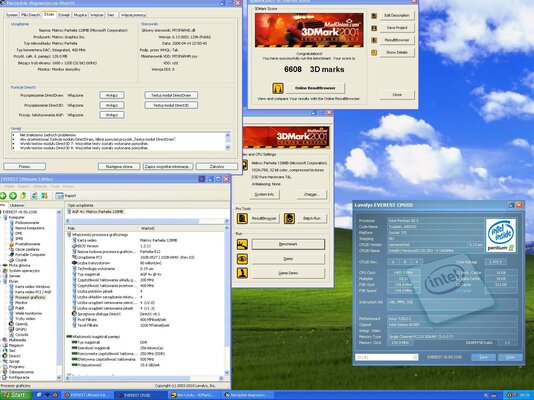Open Raport menu in EVEREST menu bar
534x400 pixels.
pos(23,187)
